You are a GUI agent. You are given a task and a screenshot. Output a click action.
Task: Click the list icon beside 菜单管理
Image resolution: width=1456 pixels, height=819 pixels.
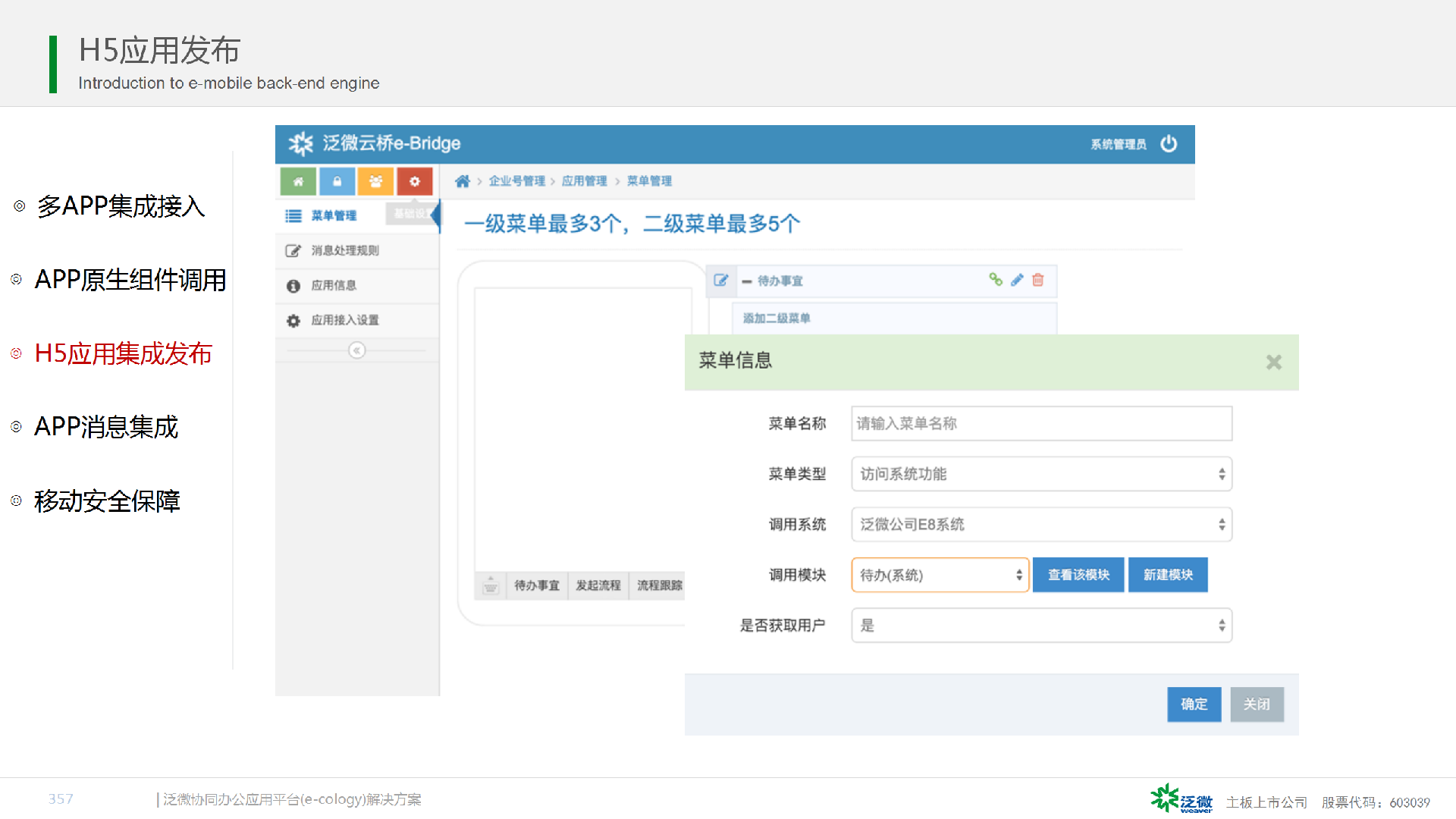click(293, 216)
